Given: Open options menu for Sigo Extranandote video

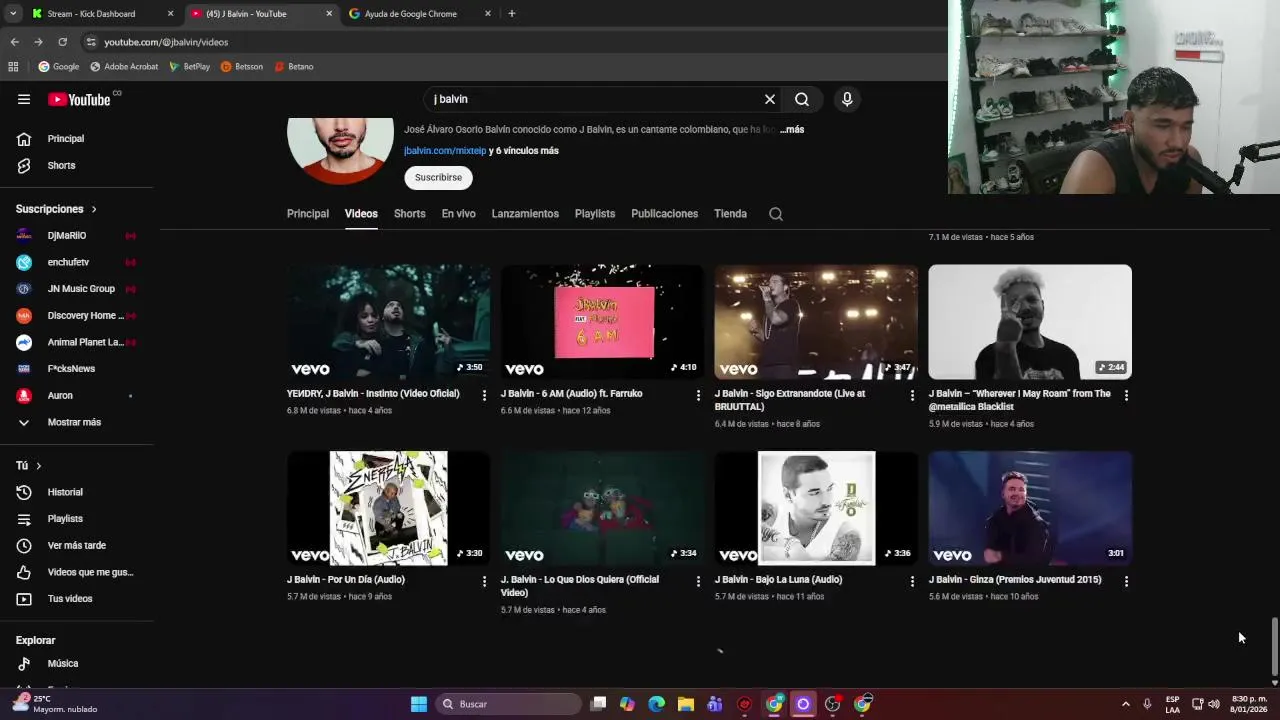Looking at the screenshot, I should [912, 396].
